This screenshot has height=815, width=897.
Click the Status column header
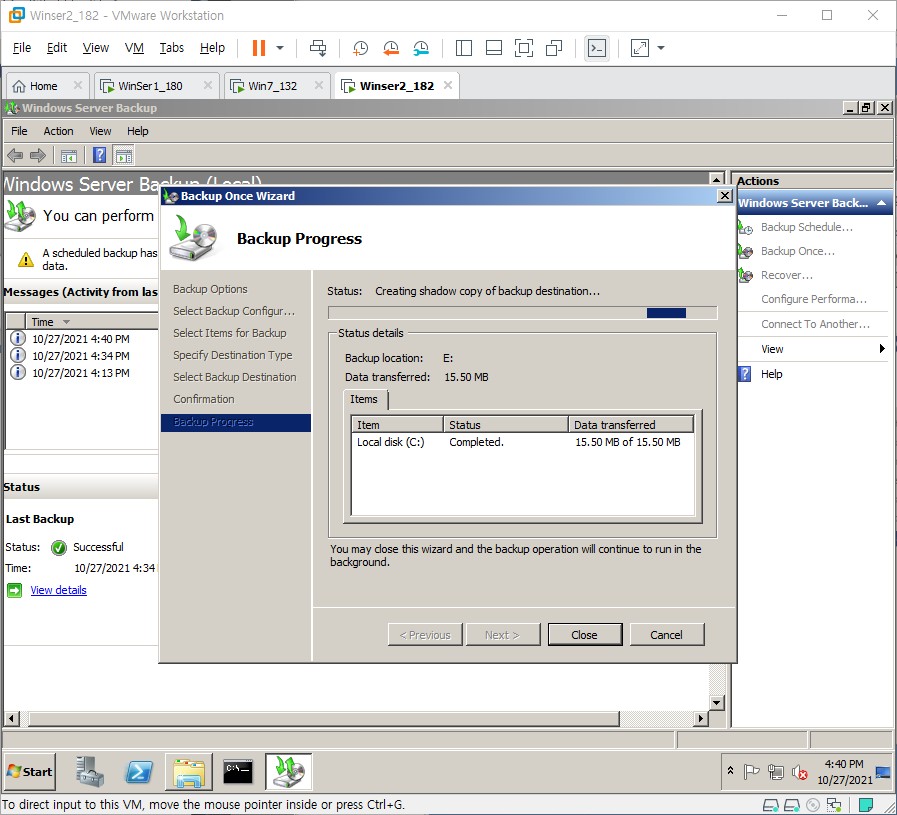(x=505, y=424)
